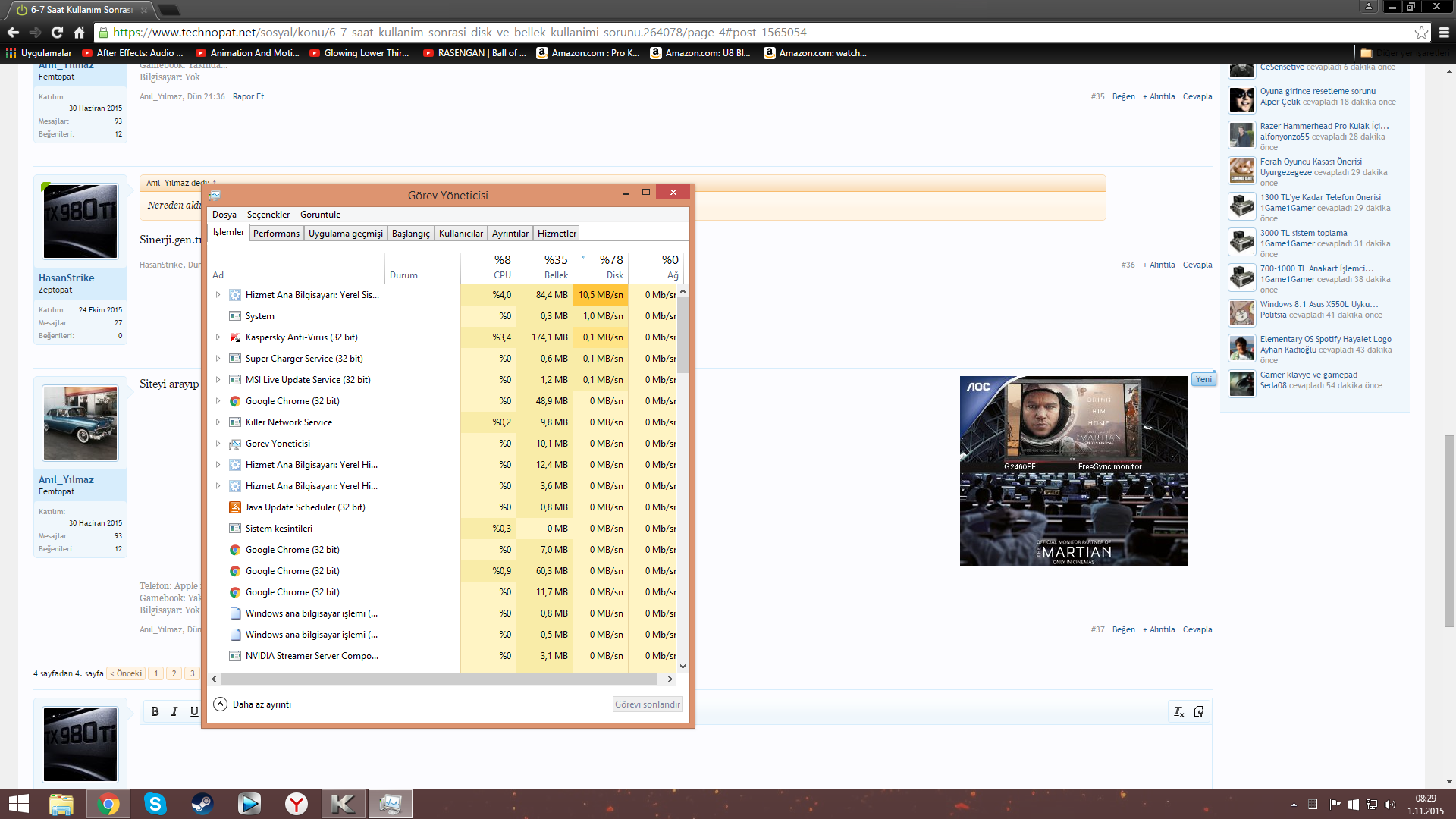Switch to the Uygulama geçmişi tab
This screenshot has width=1456, height=819.
pos(346,234)
